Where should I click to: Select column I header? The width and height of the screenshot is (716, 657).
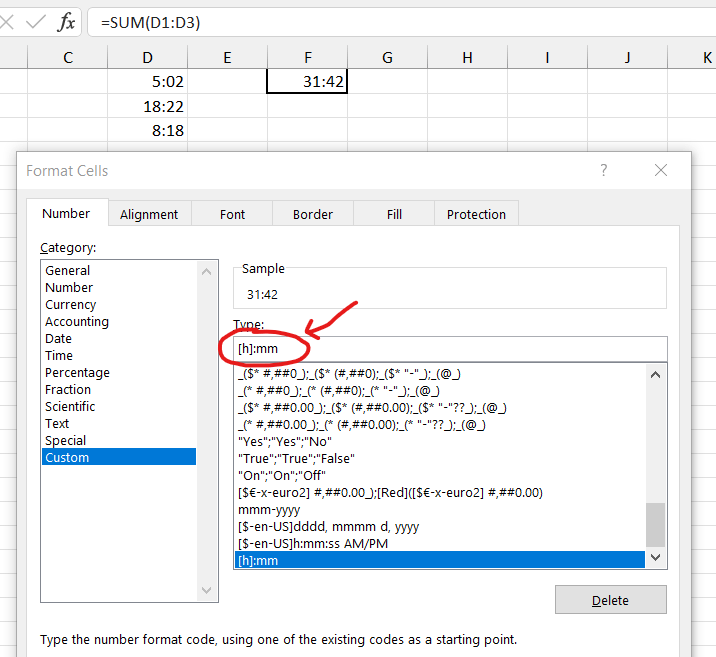click(548, 58)
